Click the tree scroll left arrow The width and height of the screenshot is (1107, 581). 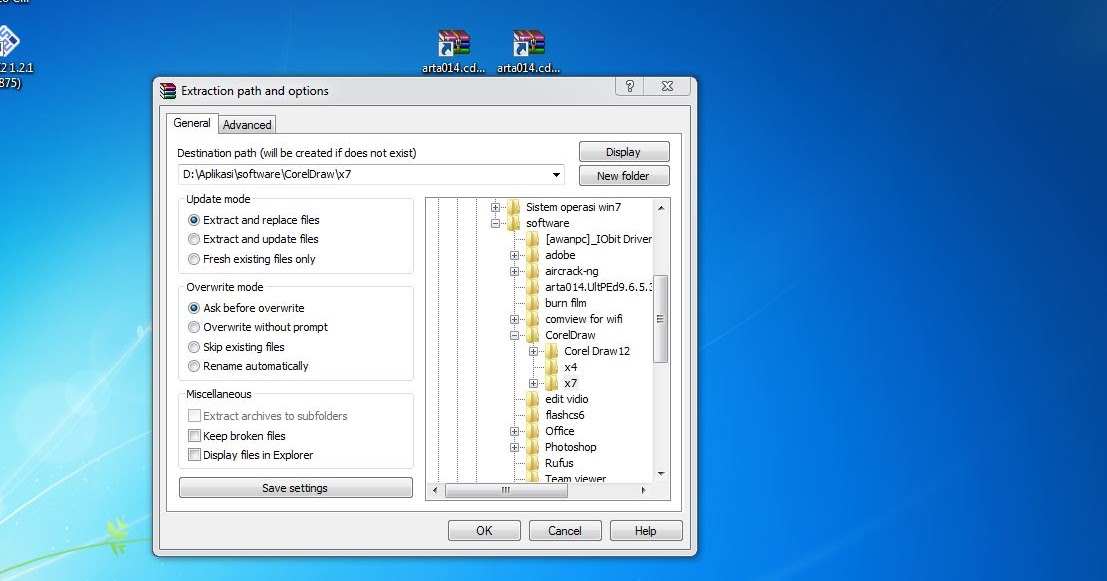coord(435,490)
